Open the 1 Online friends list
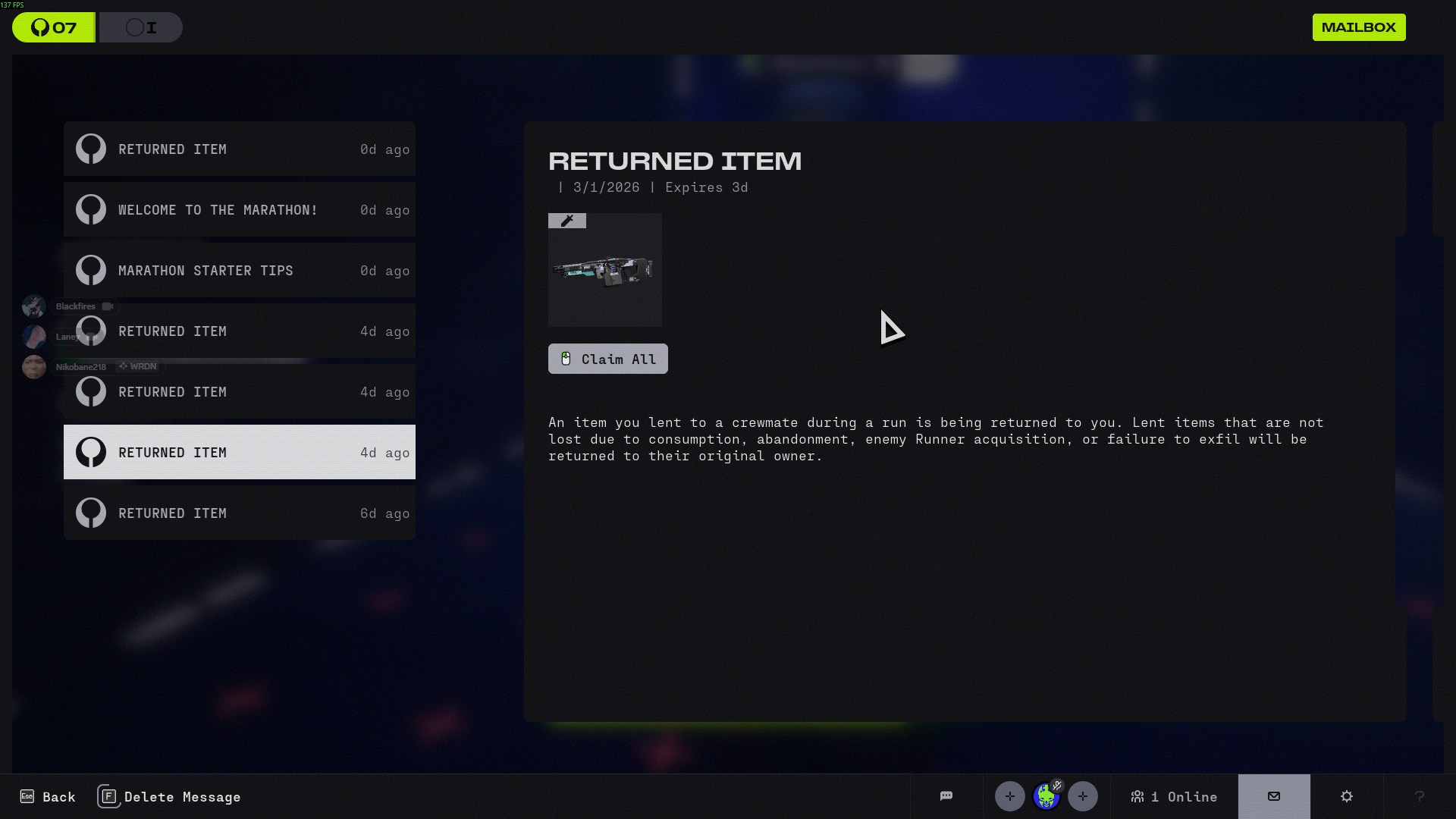 point(1174,796)
